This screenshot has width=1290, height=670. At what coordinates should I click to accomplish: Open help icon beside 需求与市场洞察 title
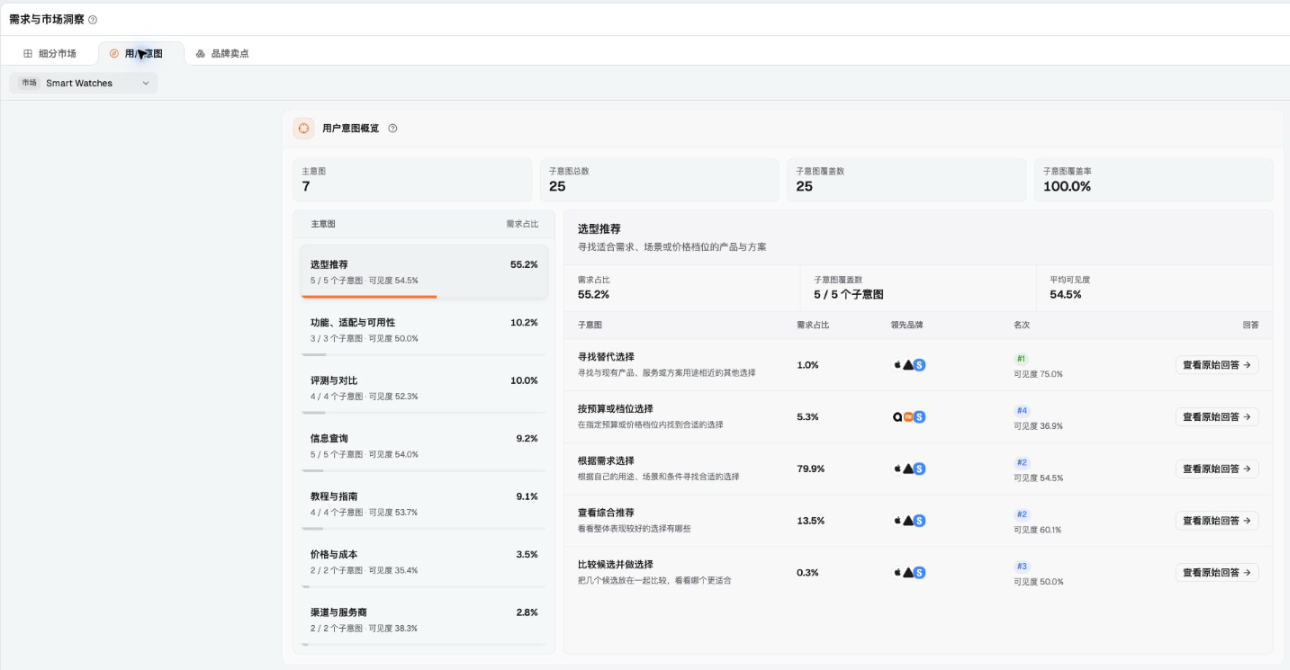[93, 19]
